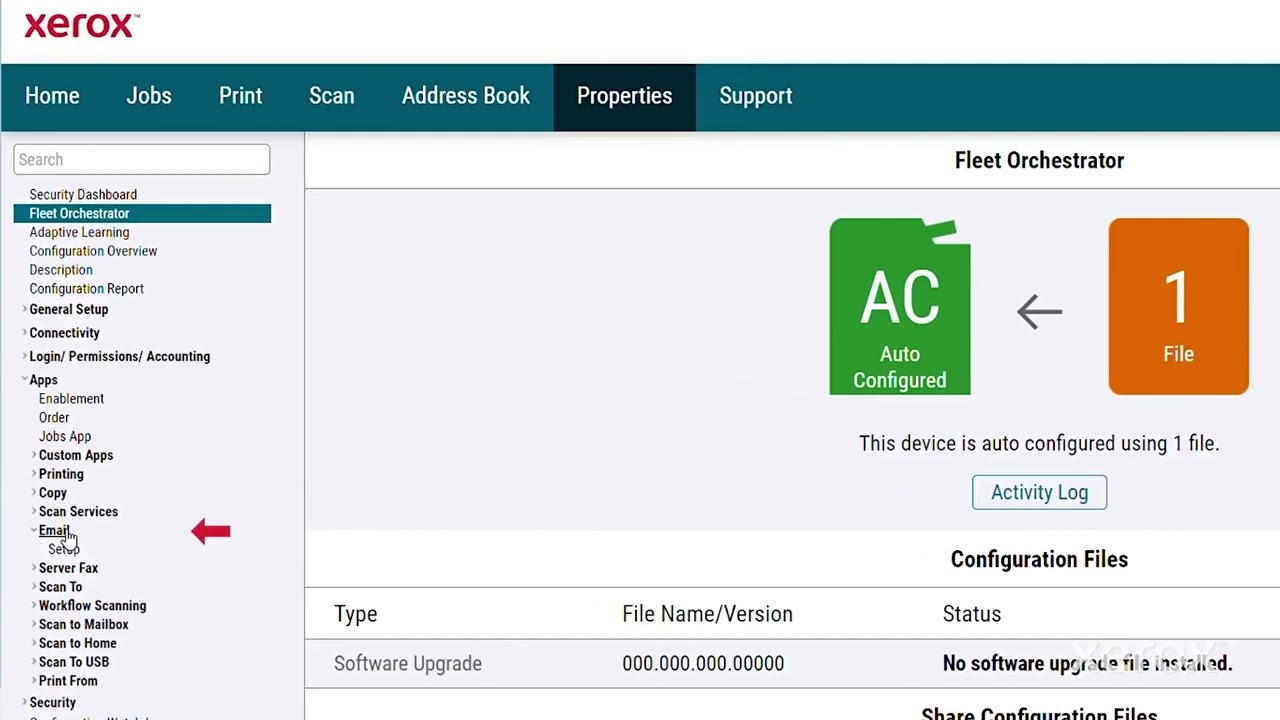This screenshot has height=720, width=1280.
Task: Go to the Home tab
Action: pyautogui.click(x=52, y=96)
